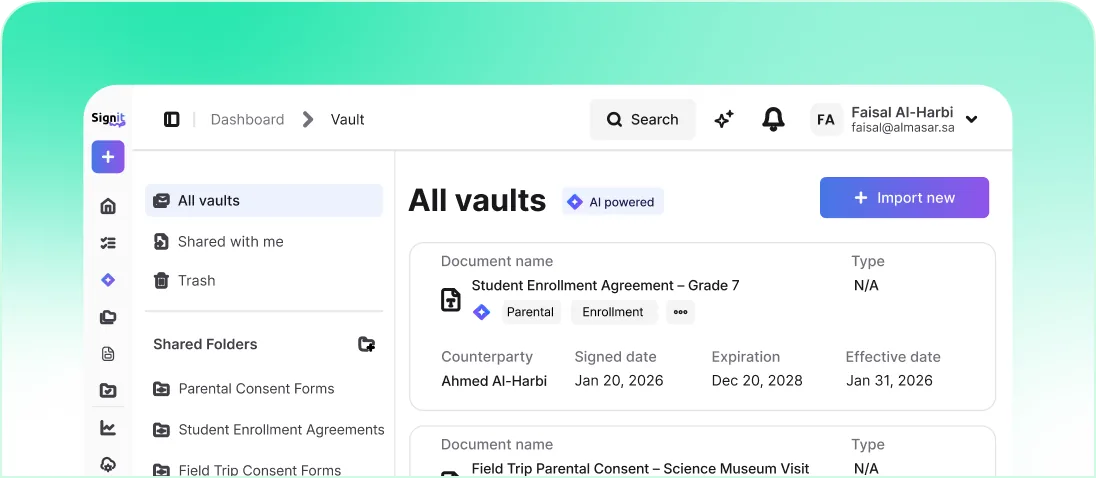Click the Enrollment tag chip

point(613,312)
